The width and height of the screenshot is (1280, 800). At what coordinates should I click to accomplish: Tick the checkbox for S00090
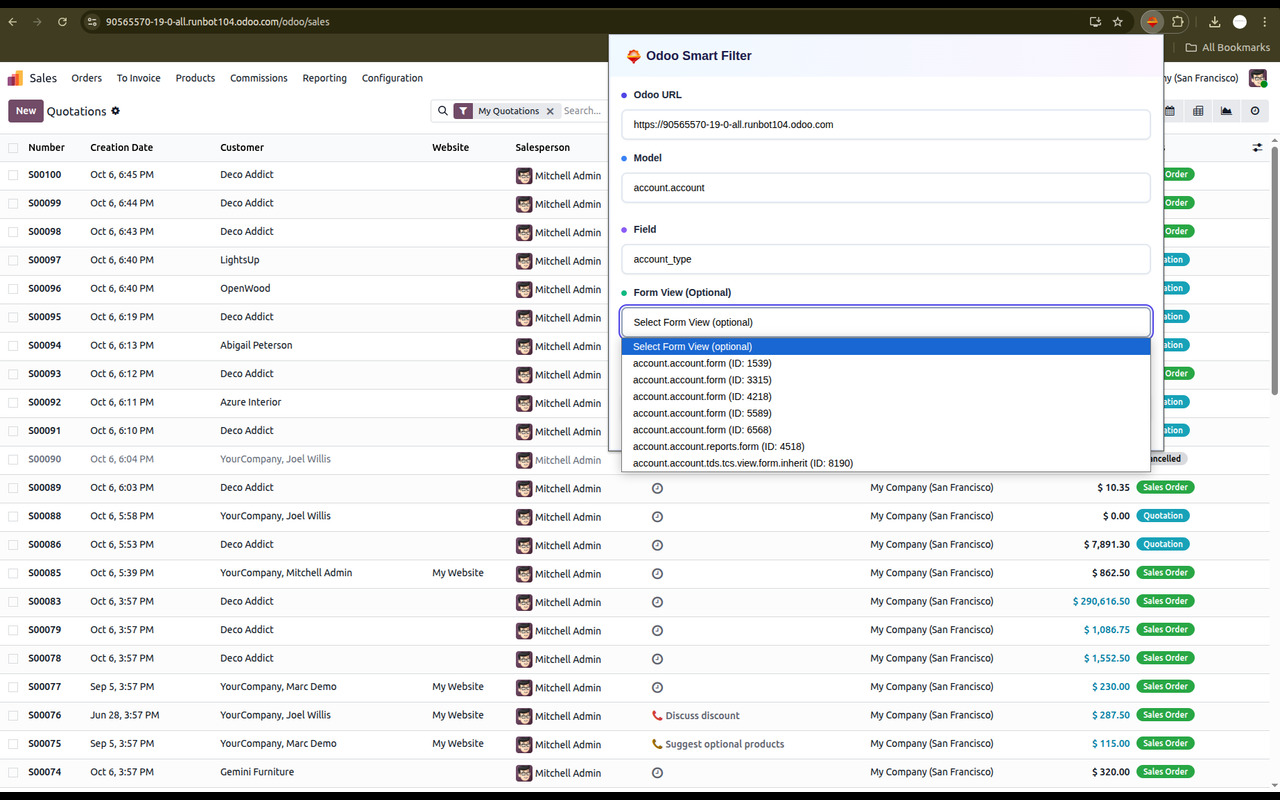pyautogui.click(x=13, y=460)
